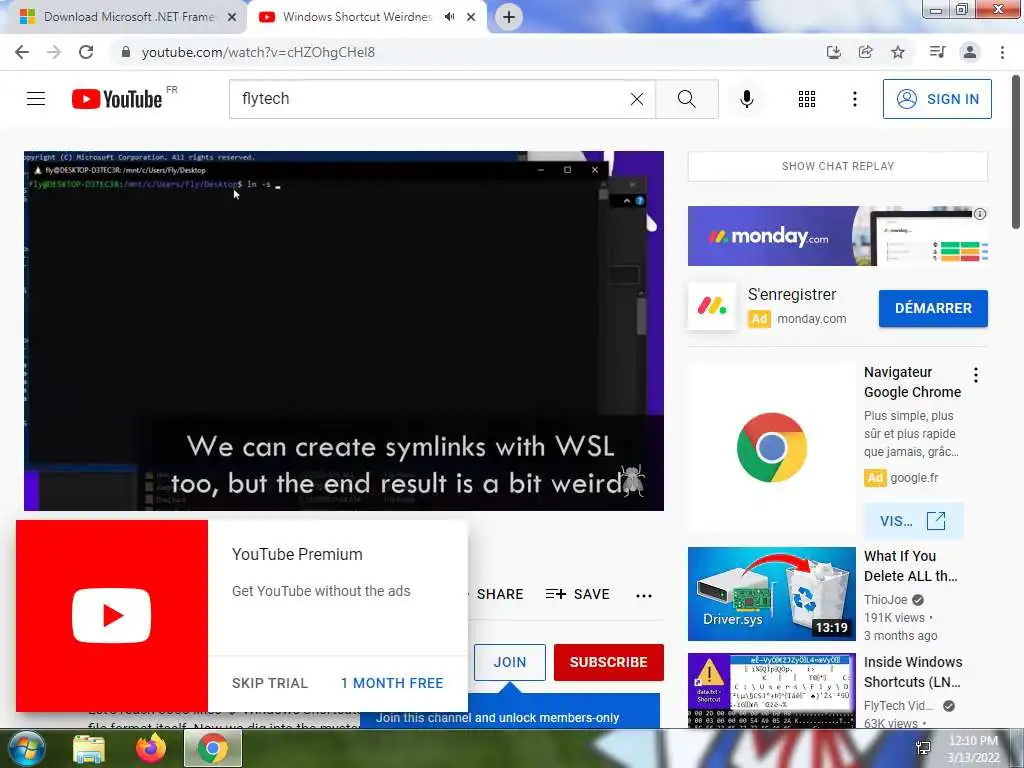Close the Download Microsoft .NET tab
Viewport: 1024px width, 768px height.
point(232,17)
